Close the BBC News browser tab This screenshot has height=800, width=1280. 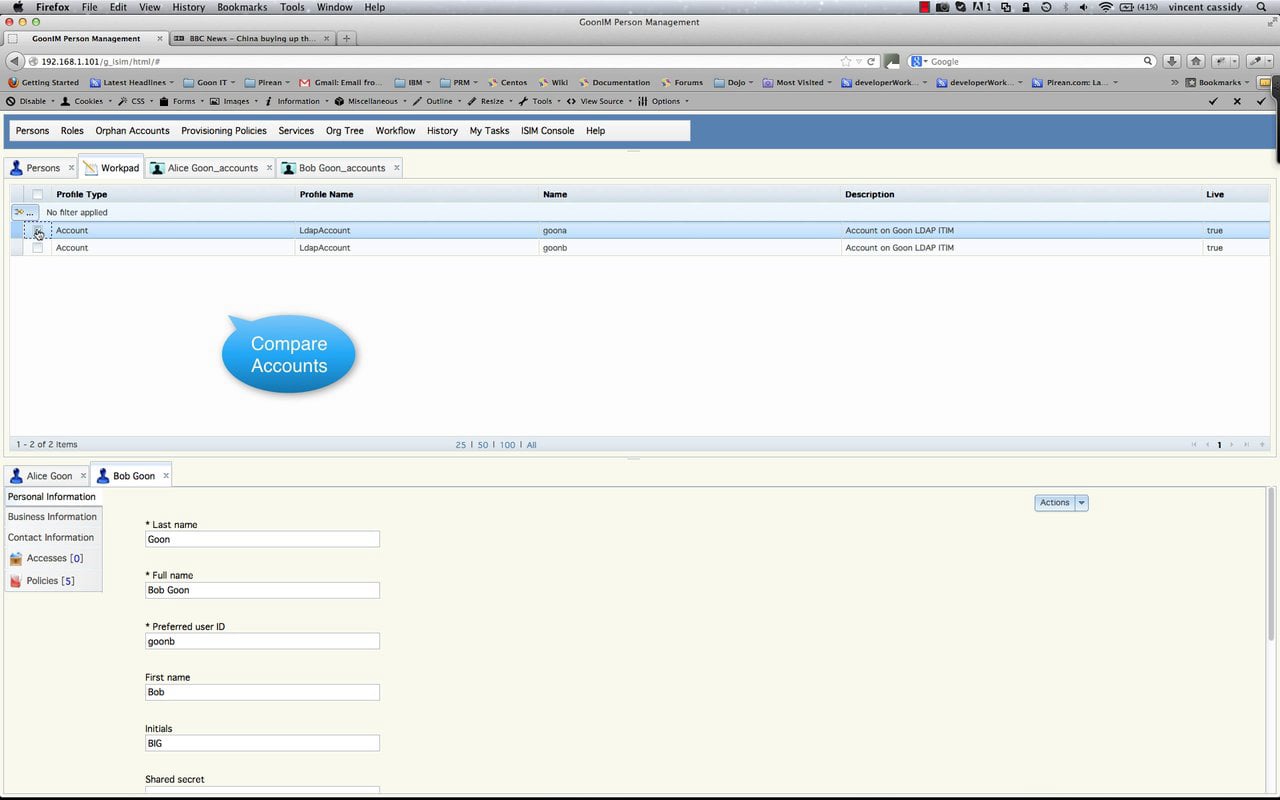pos(326,38)
